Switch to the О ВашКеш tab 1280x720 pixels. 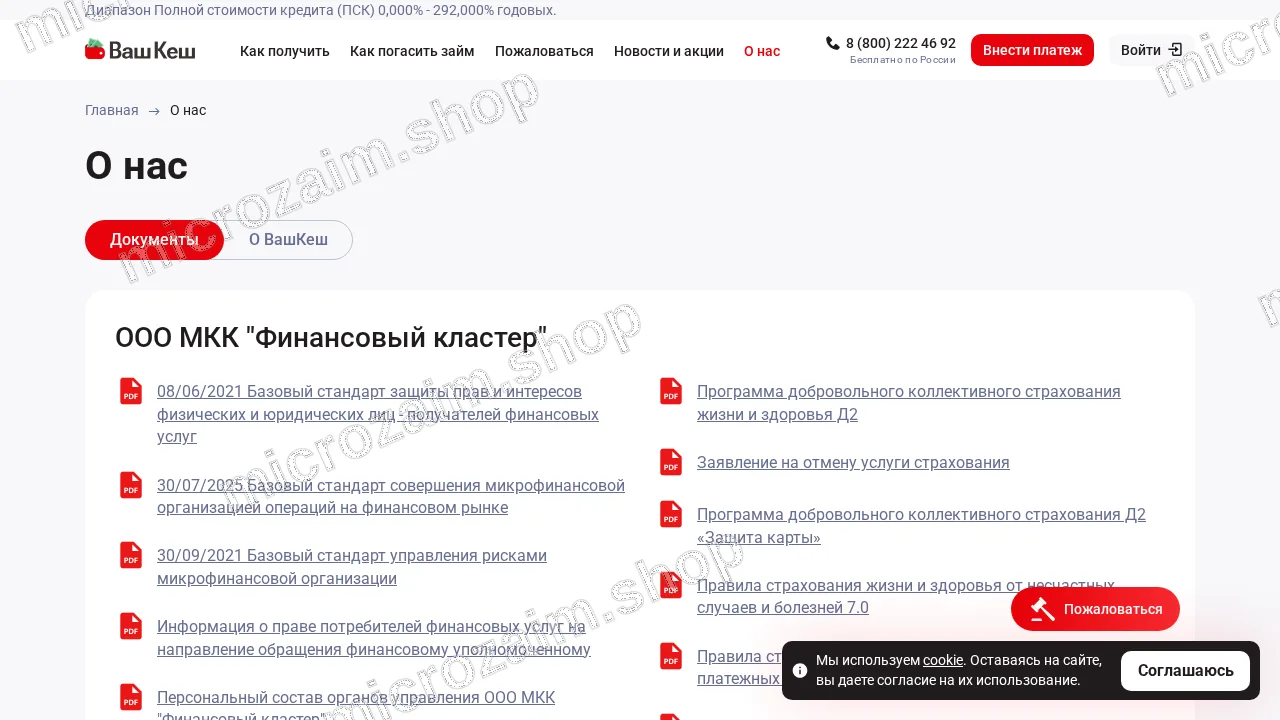pyautogui.click(x=288, y=240)
